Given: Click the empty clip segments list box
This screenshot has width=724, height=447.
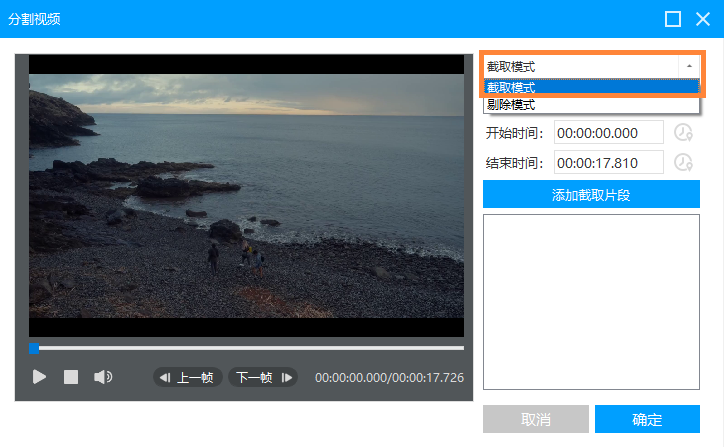Looking at the screenshot, I should tap(590, 300).
